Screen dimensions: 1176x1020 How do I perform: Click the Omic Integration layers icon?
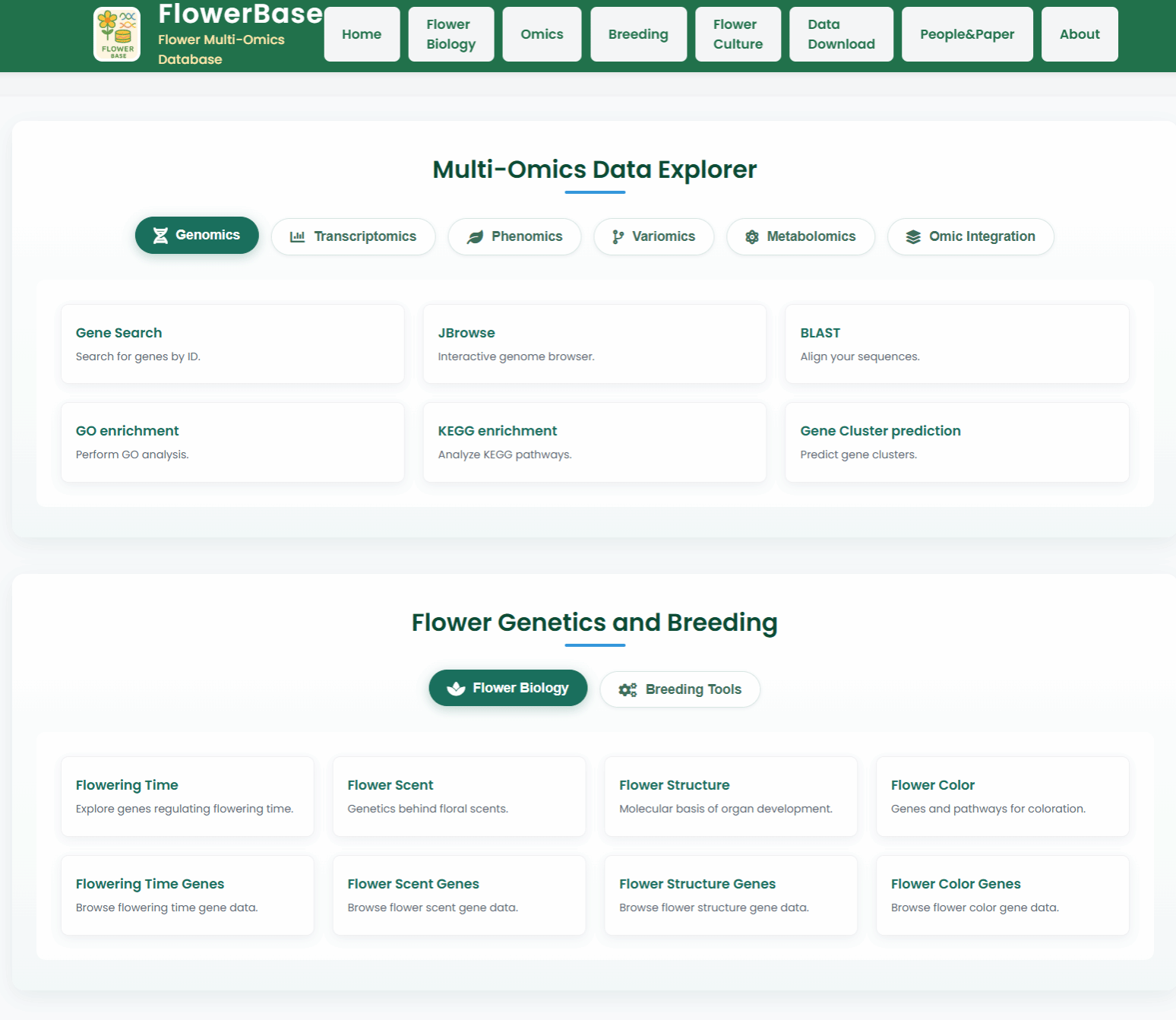pyautogui.click(x=913, y=237)
